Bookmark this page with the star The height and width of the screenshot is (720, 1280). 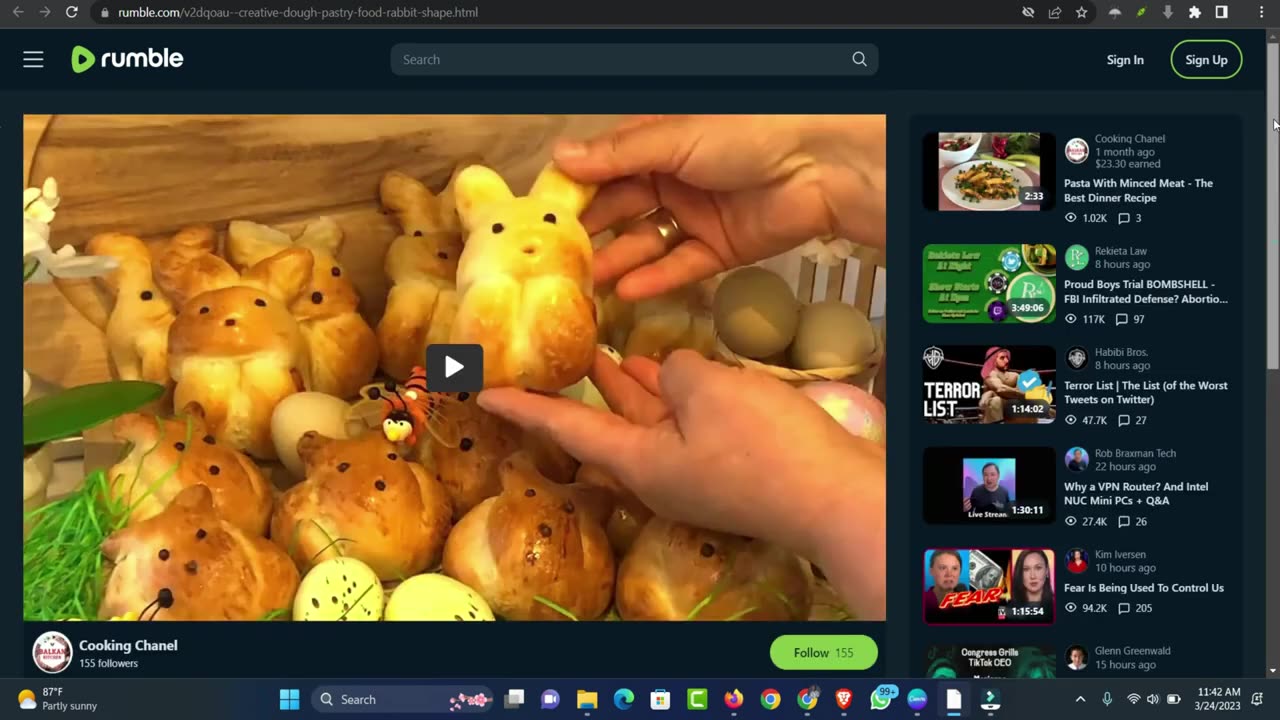(1081, 12)
